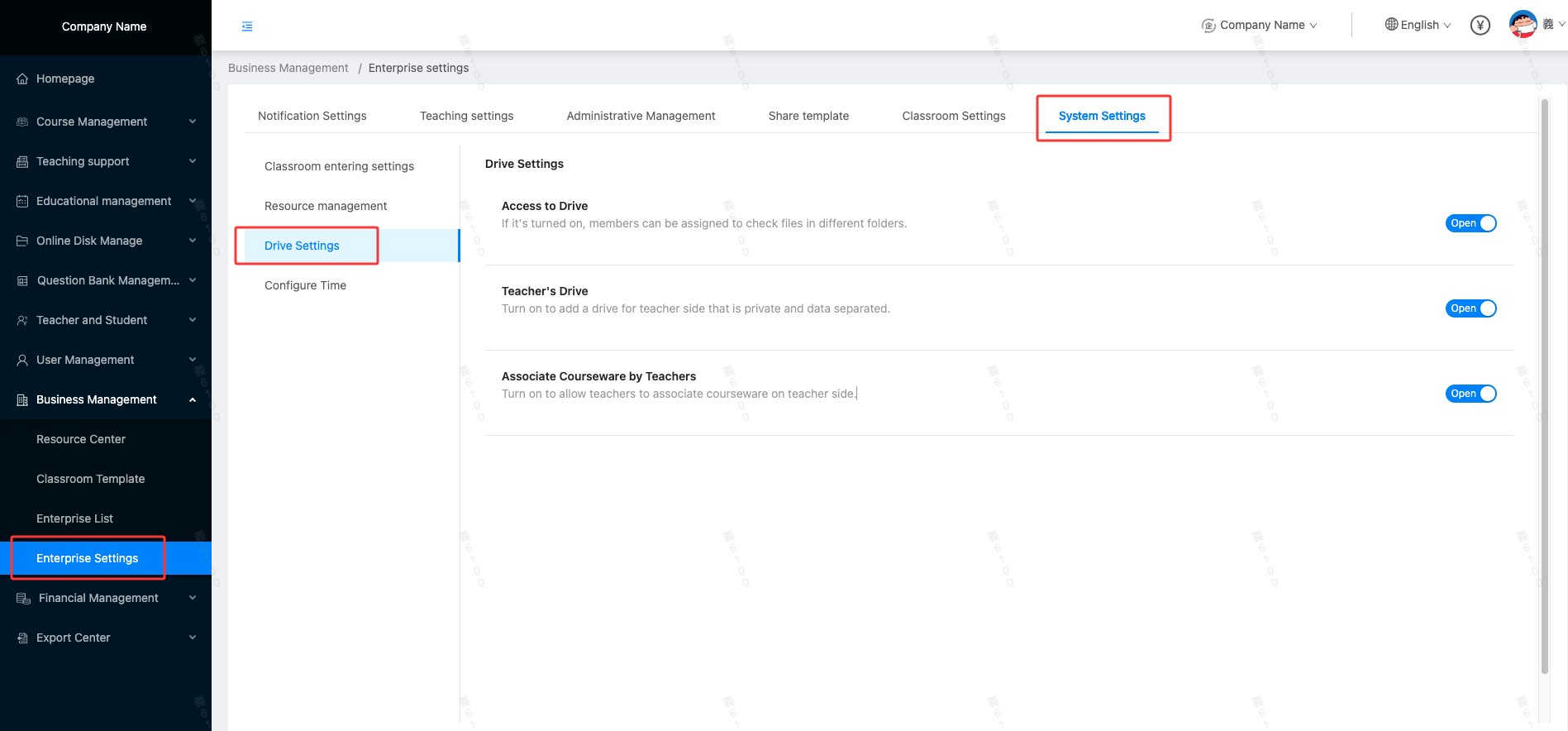Image resolution: width=1568 pixels, height=731 pixels.
Task: Click the globe language icon
Action: coord(1391,25)
